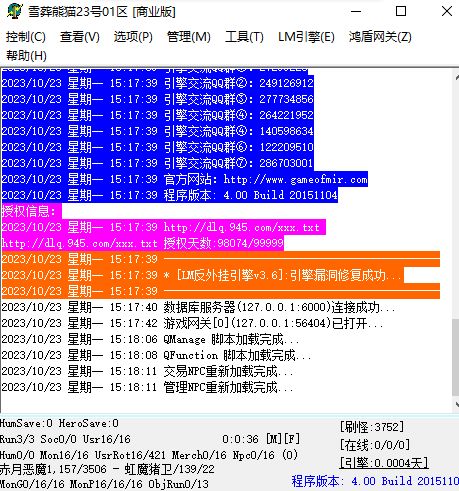
Task: Maximize the 雪葬熊猫23号01区 window
Action: [x=401, y=11]
